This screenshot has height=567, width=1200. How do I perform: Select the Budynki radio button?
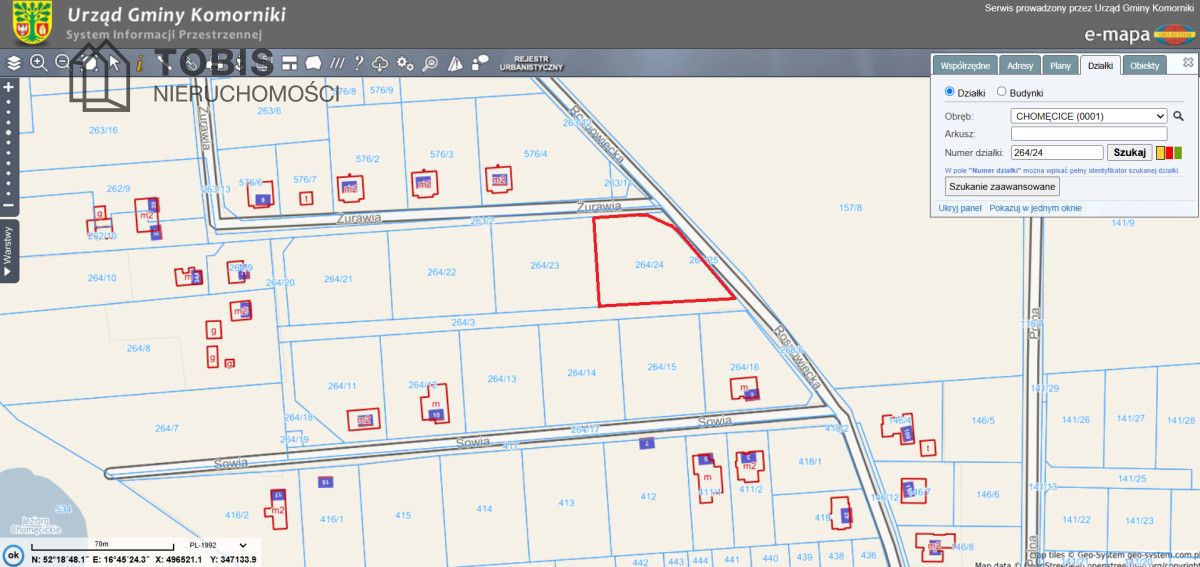pos(1001,92)
